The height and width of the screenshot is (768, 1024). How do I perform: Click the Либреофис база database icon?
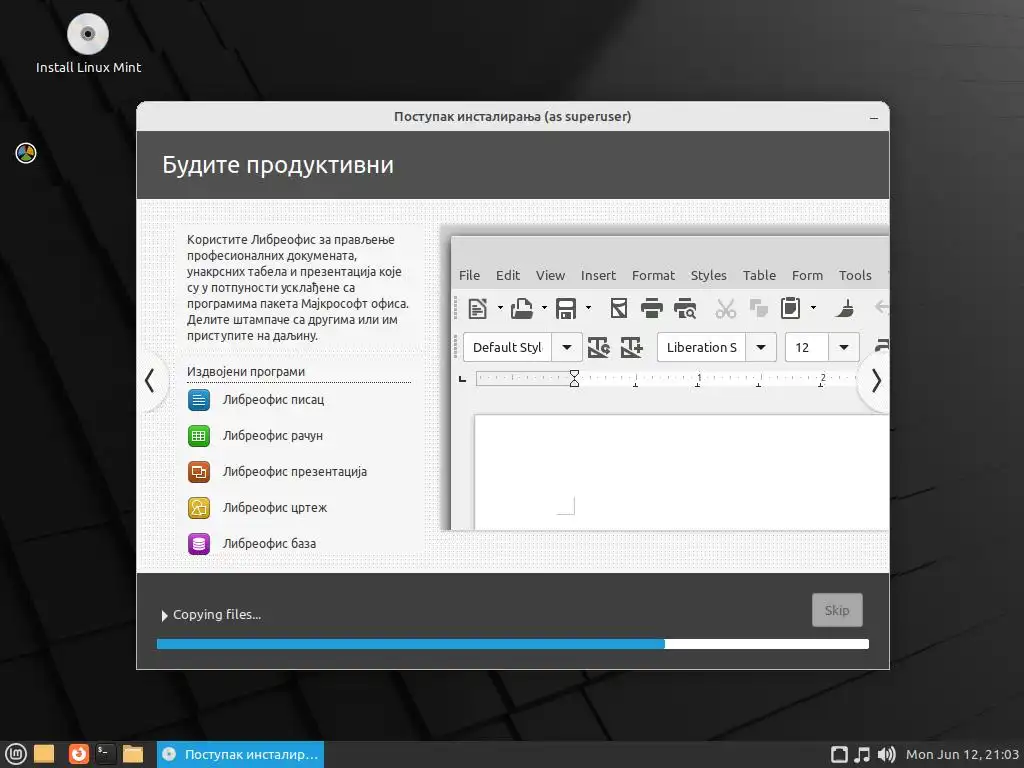pos(199,543)
